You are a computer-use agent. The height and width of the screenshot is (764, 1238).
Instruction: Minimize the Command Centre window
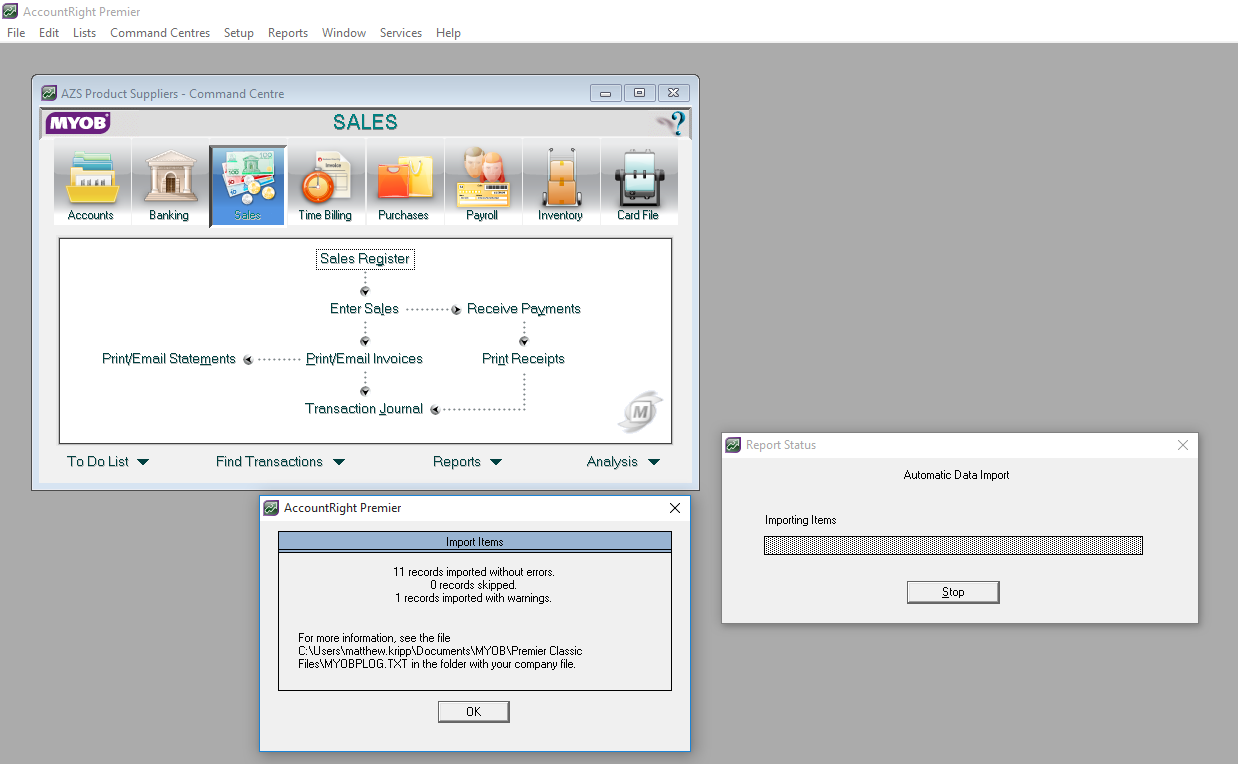point(605,93)
